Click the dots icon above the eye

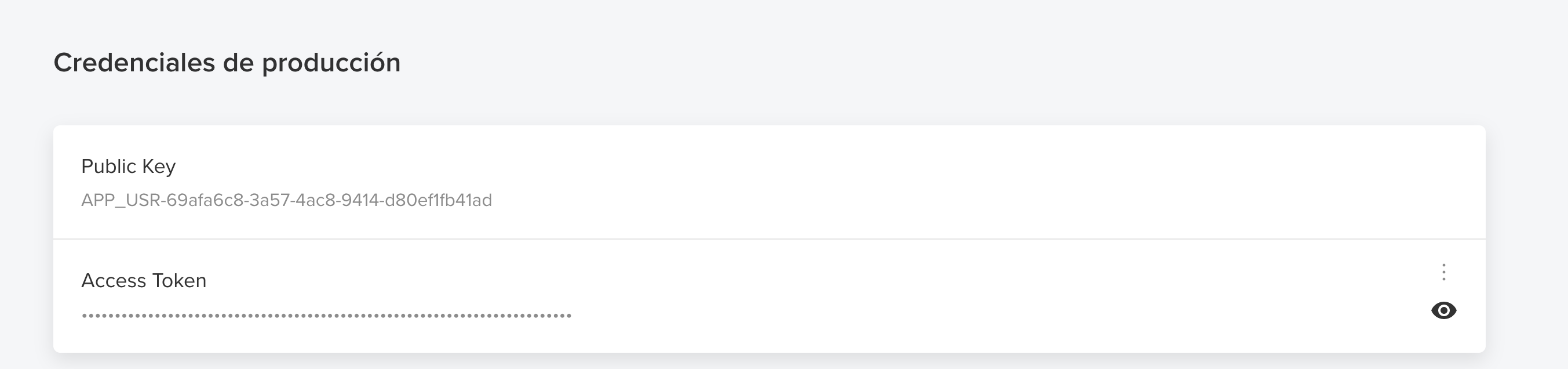click(x=1443, y=272)
